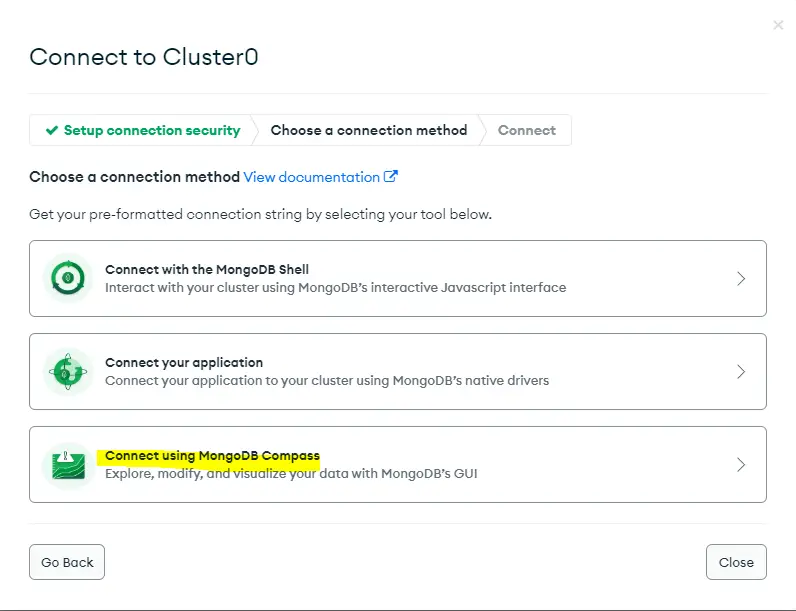Select Connect with the MongoDB Shell title
Screen dimensions: 796x611
click(x=207, y=269)
